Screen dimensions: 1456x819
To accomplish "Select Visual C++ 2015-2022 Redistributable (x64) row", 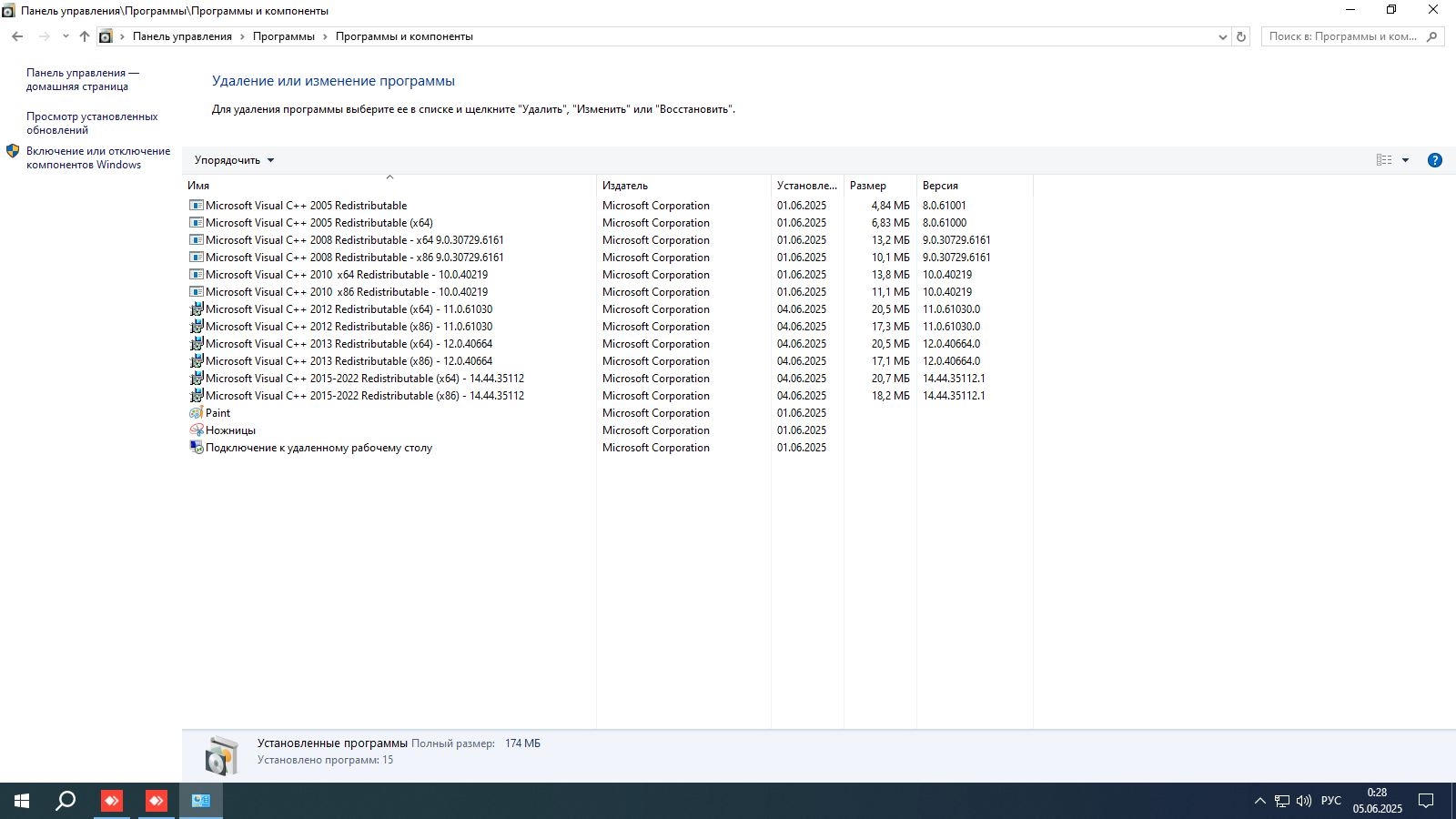I will [x=608, y=379].
